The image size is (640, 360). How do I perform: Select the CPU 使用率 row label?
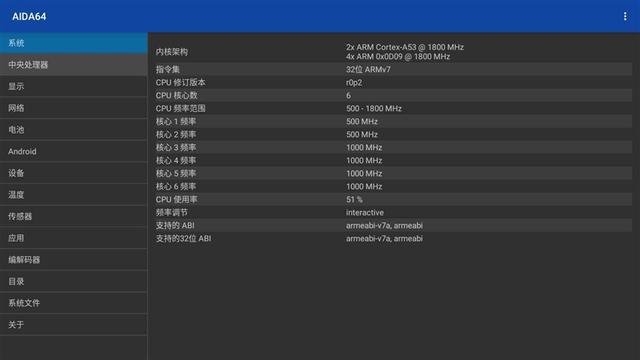click(x=176, y=200)
